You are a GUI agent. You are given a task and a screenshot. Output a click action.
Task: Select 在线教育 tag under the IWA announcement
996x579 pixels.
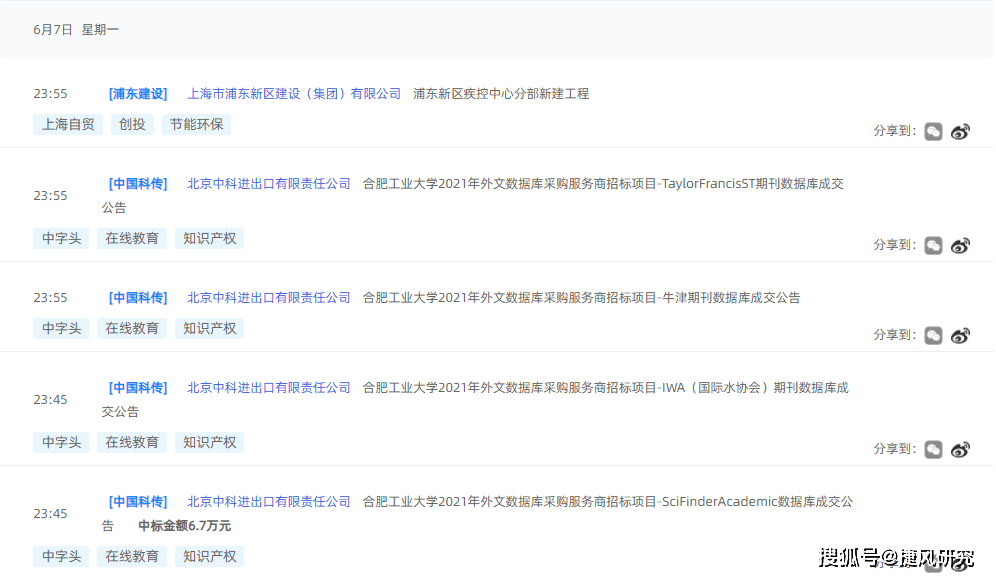click(x=131, y=443)
